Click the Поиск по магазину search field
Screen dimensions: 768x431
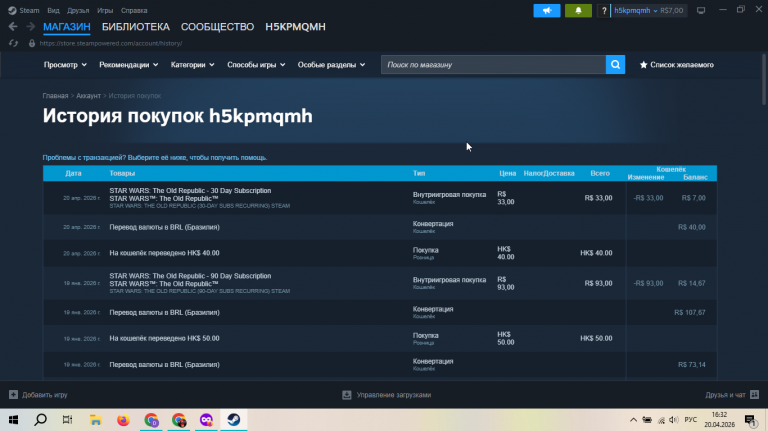pos(492,65)
